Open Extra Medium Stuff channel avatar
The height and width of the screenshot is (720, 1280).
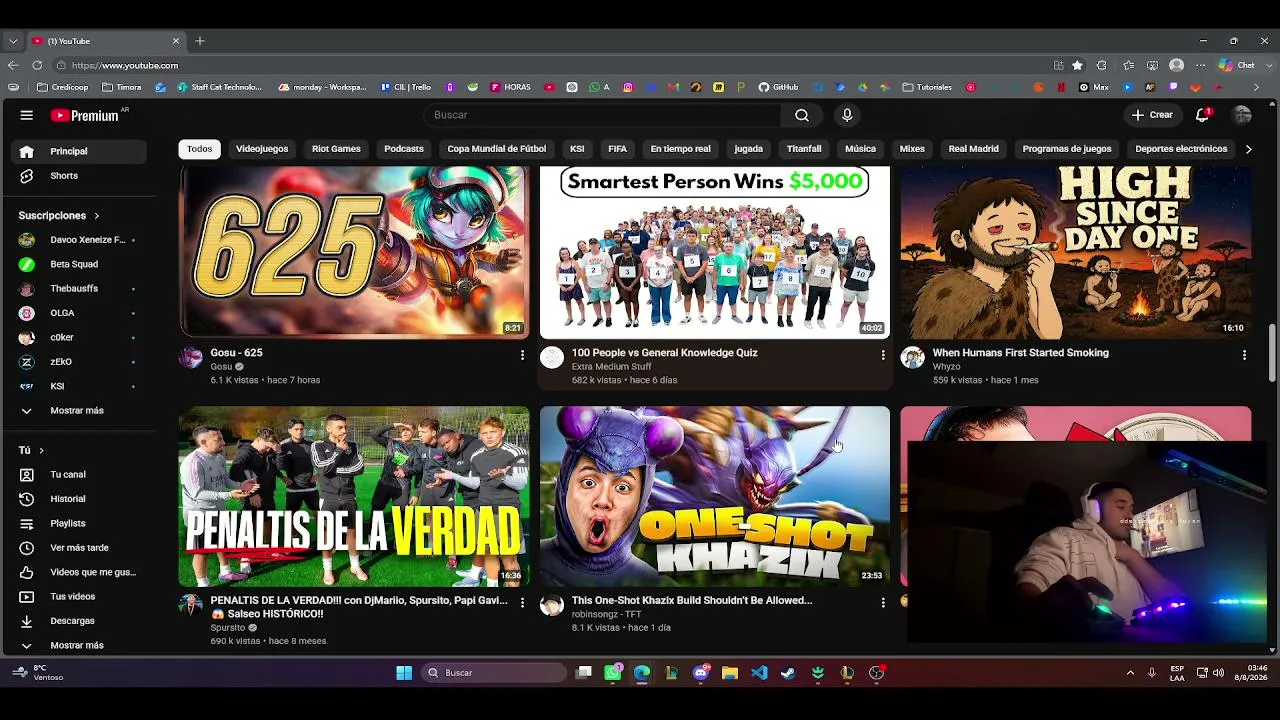coord(552,358)
